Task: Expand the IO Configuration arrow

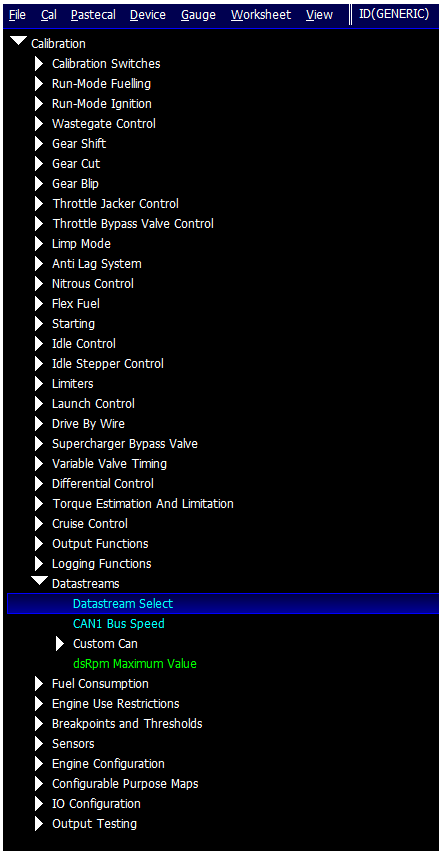Action: tap(39, 804)
